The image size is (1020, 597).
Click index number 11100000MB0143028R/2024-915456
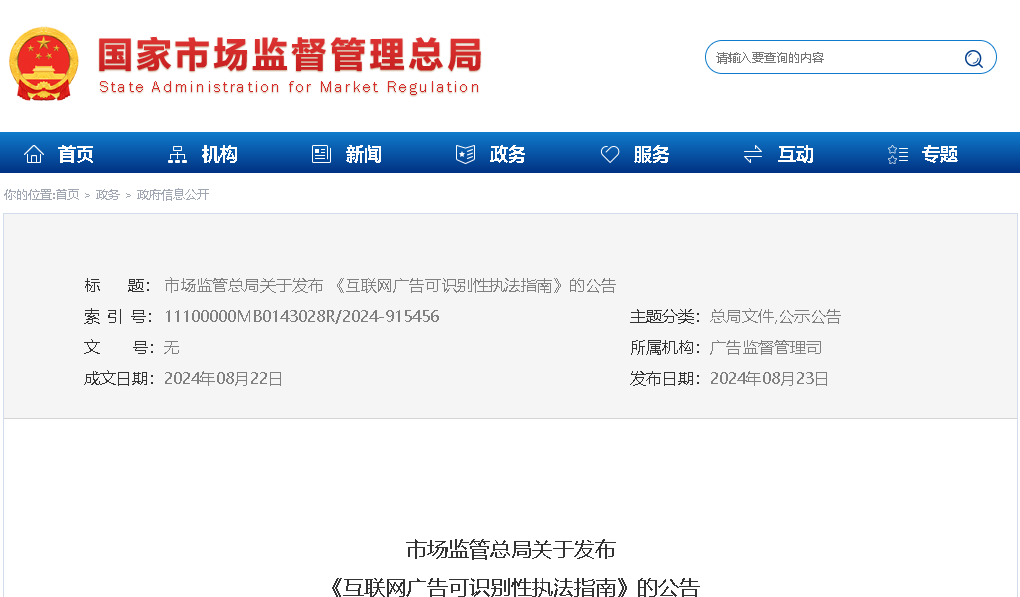pyautogui.click(x=302, y=317)
